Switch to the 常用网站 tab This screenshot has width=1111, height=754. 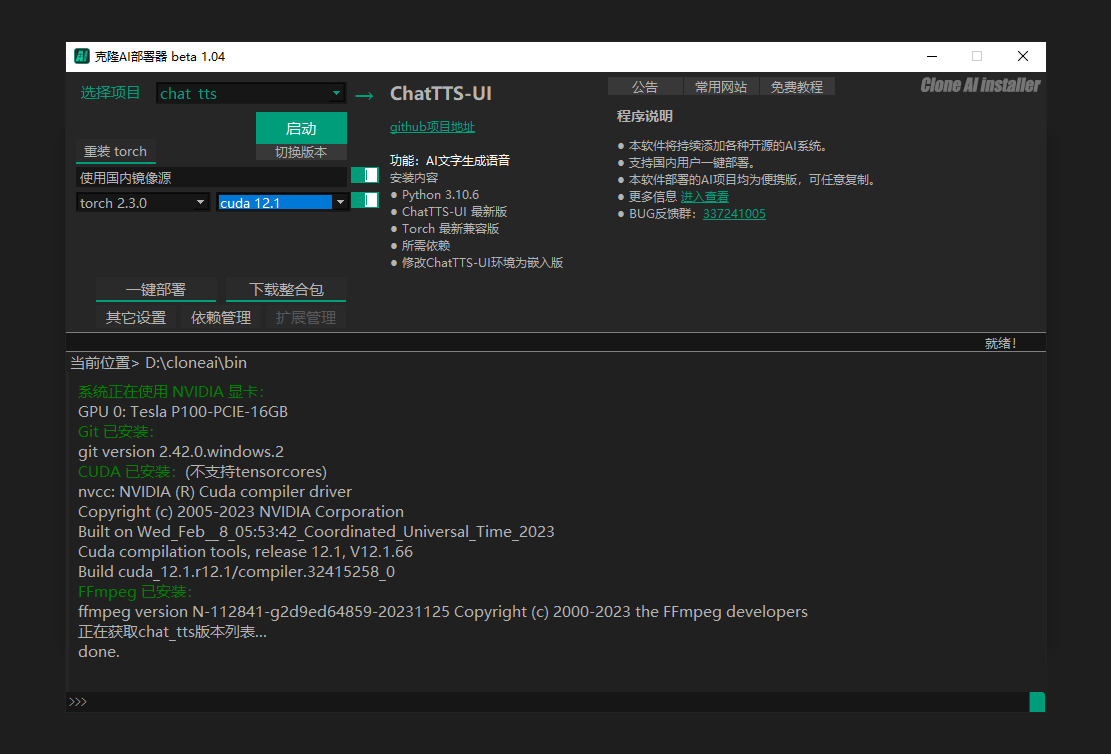721,86
